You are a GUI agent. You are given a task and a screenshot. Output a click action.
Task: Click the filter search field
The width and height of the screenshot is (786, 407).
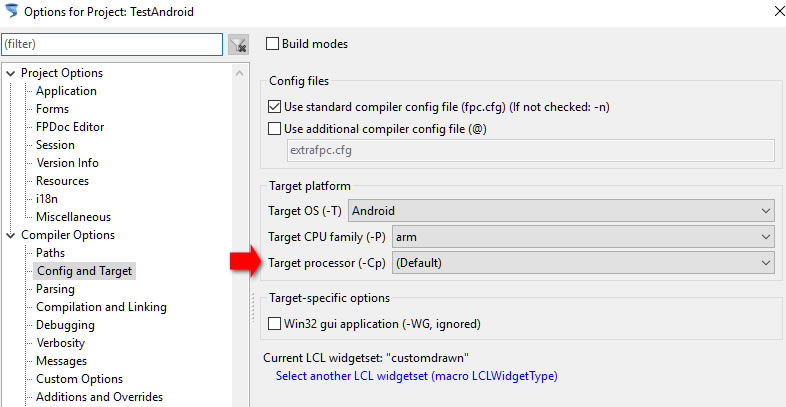coord(112,44)
